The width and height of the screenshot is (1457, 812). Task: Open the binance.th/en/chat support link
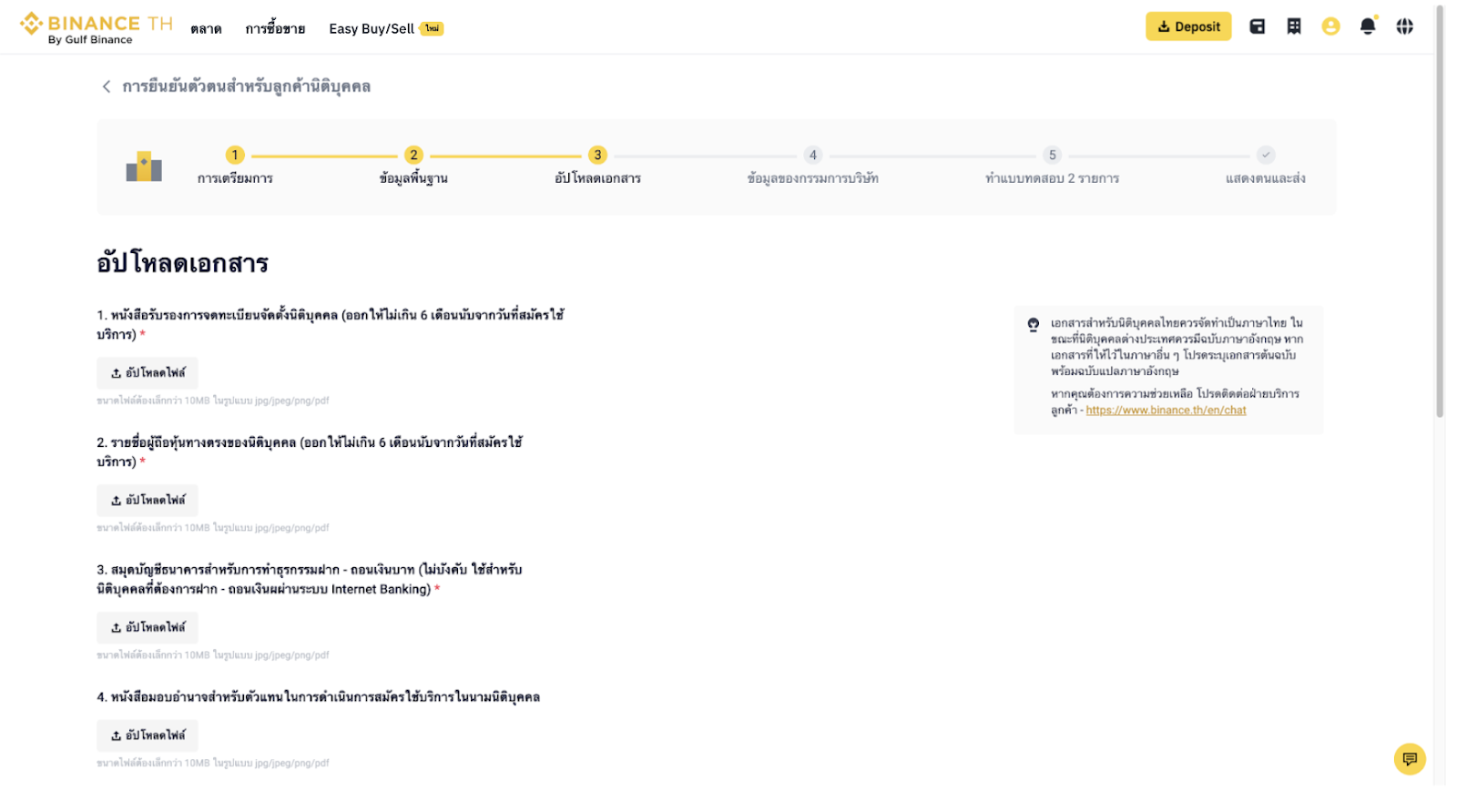point(1166,411)
